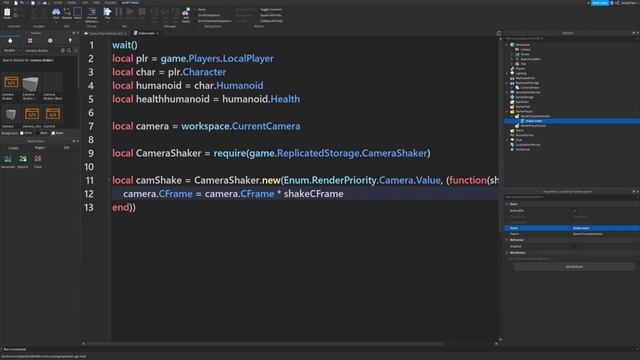Click the Stop test button

[142, 12]
